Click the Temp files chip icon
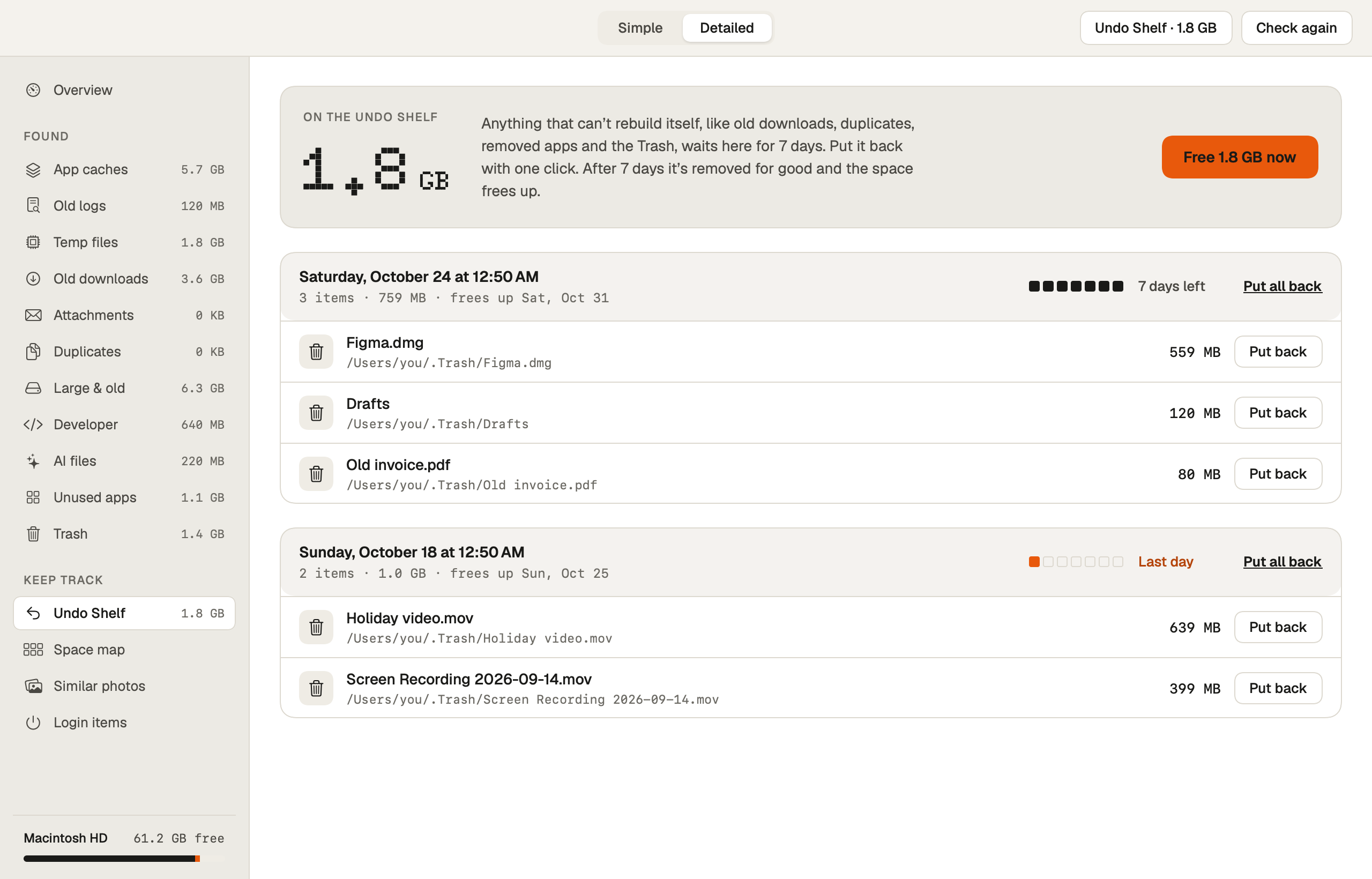 [x=33, y=242]
